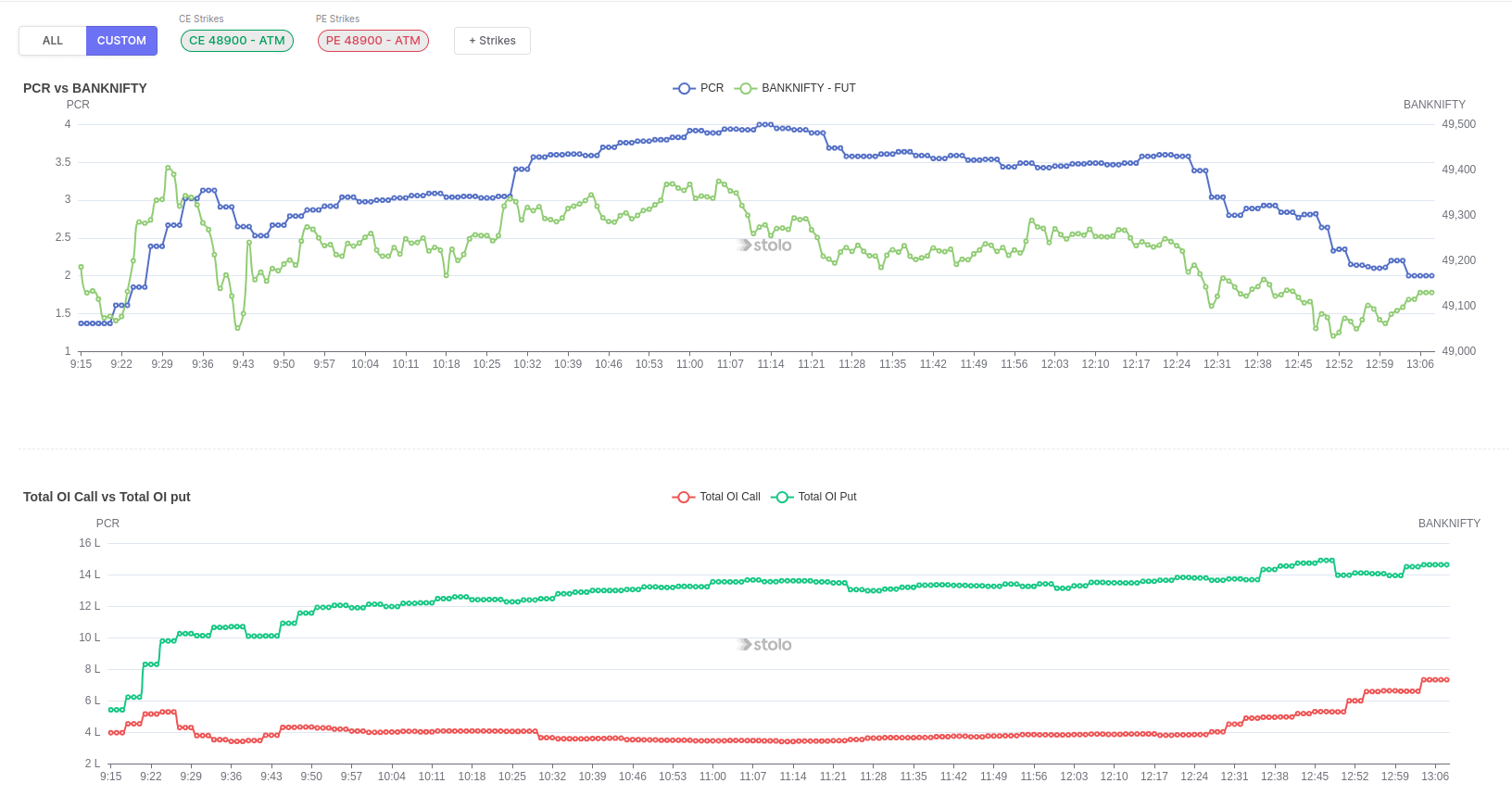Click the blue PCR legend marker
The height and width of the screenshot is (796, 1512).
coord(683,88)
